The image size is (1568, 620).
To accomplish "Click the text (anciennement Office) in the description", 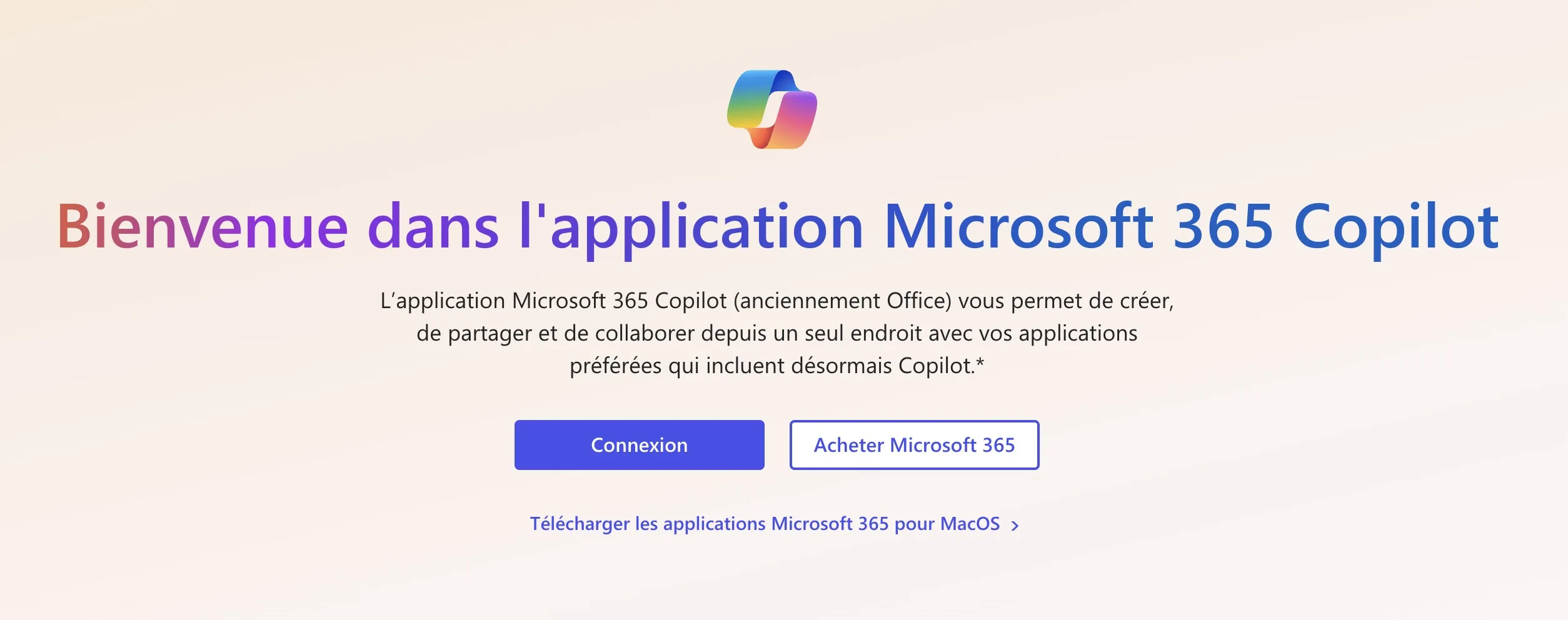I will 842,301.
